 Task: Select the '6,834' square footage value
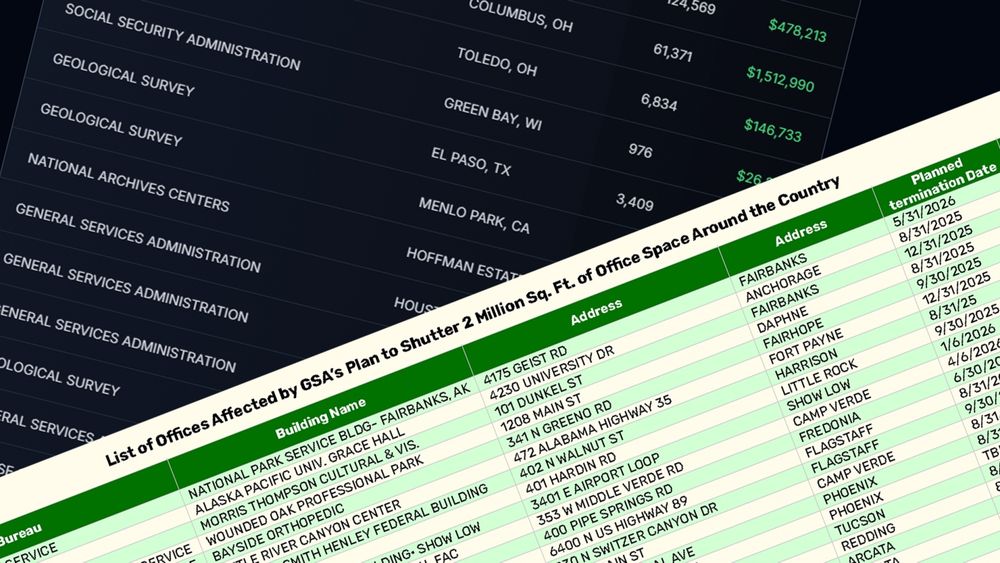click(x=659, y=101)
